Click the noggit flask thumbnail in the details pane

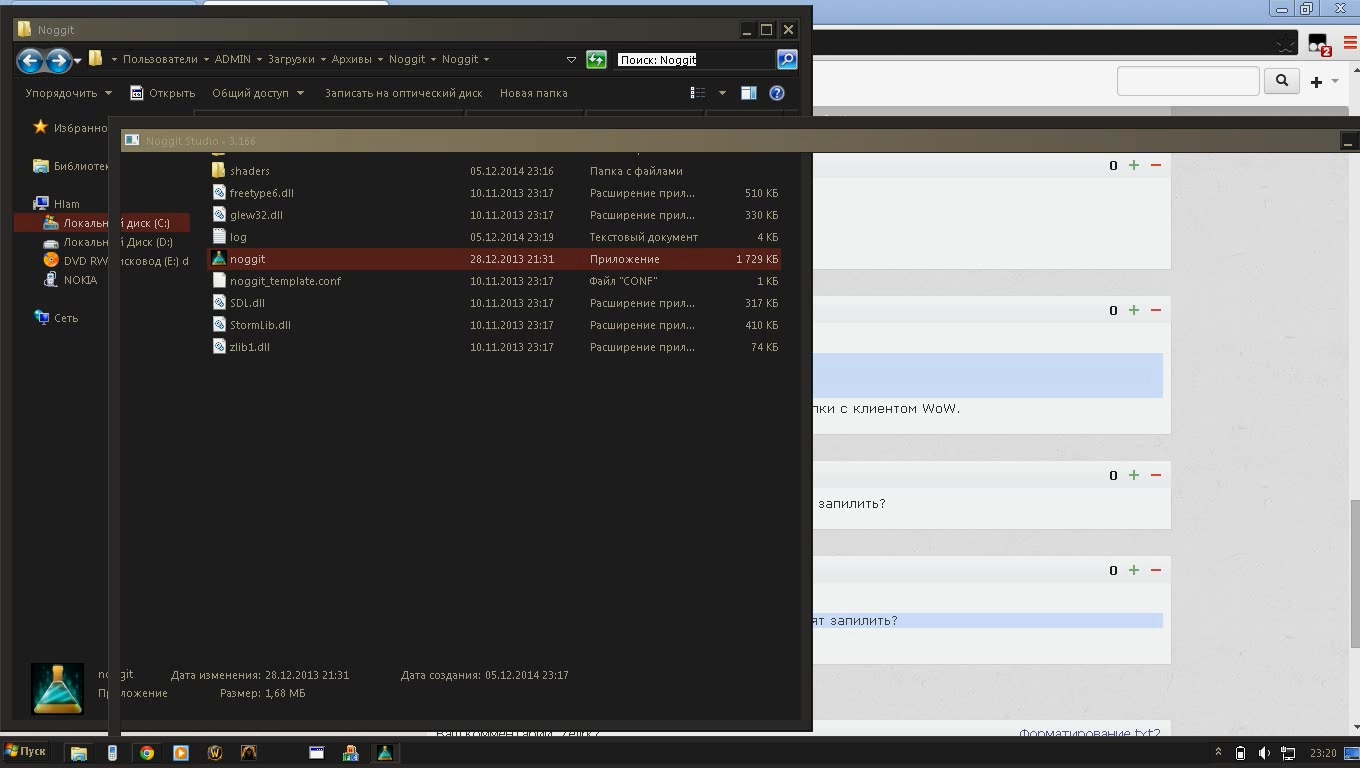[57, 688]
